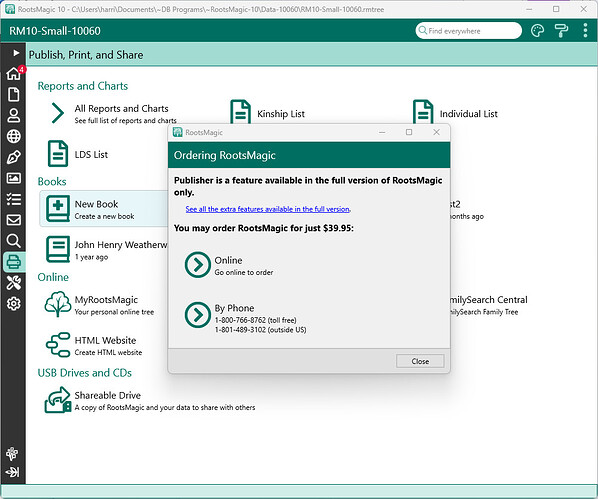This screenshot has width=598, height=499.
Task: Click the WebHints flower icon at sidebar bottom
Action: tap(12, 454)
